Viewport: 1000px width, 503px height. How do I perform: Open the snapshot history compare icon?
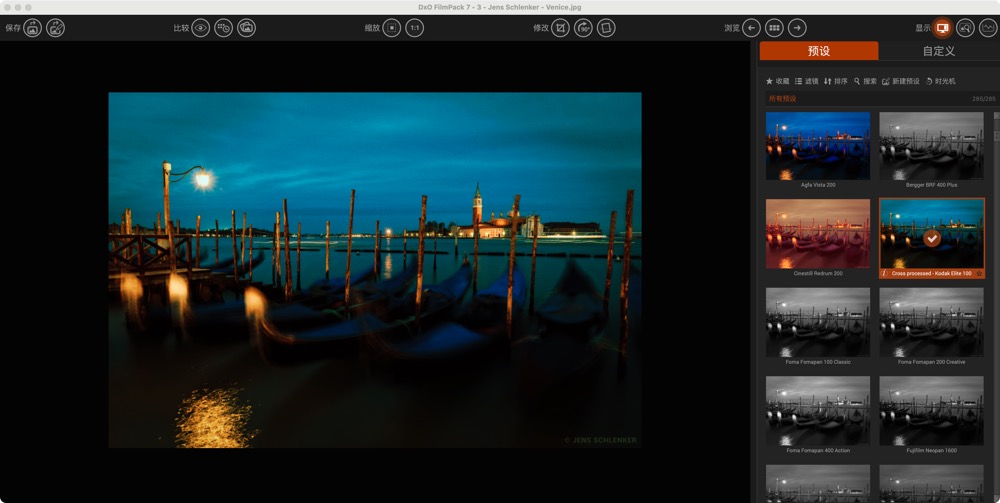coord(223,28)
